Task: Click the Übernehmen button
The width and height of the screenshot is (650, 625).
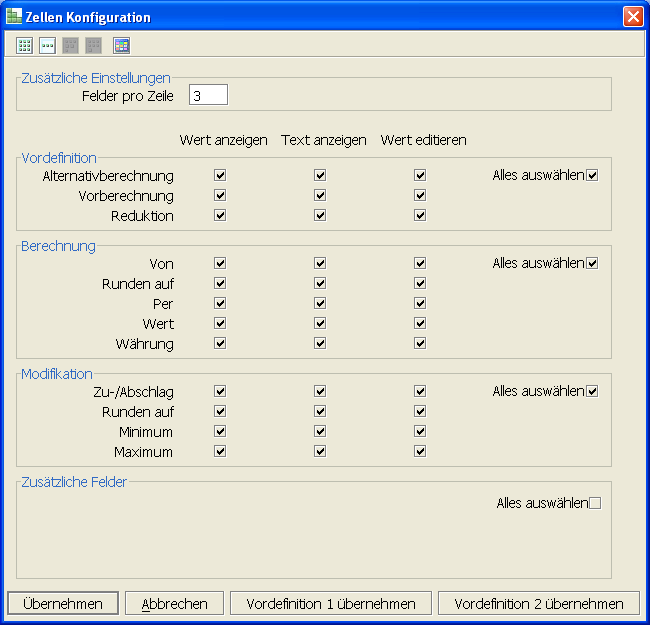Action: tap(63, 604)
